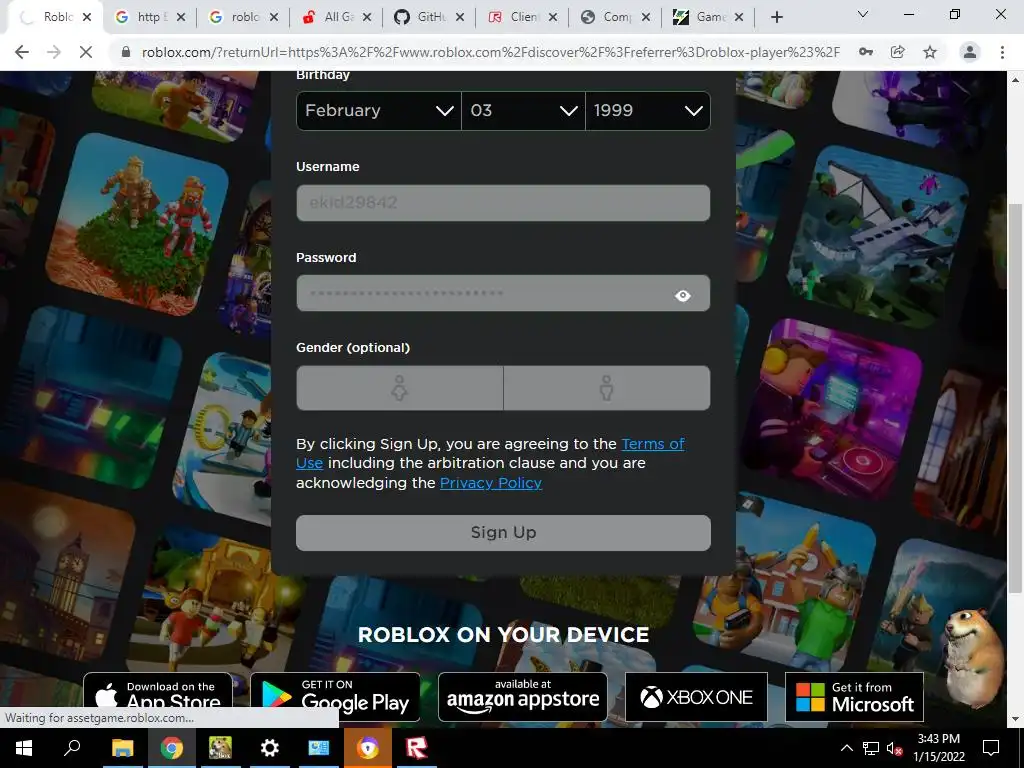Image resolution: width=1024 pixels, height=768 pixels.
Task: Open the tab search chevron
Action: click(x=863, y=14)
